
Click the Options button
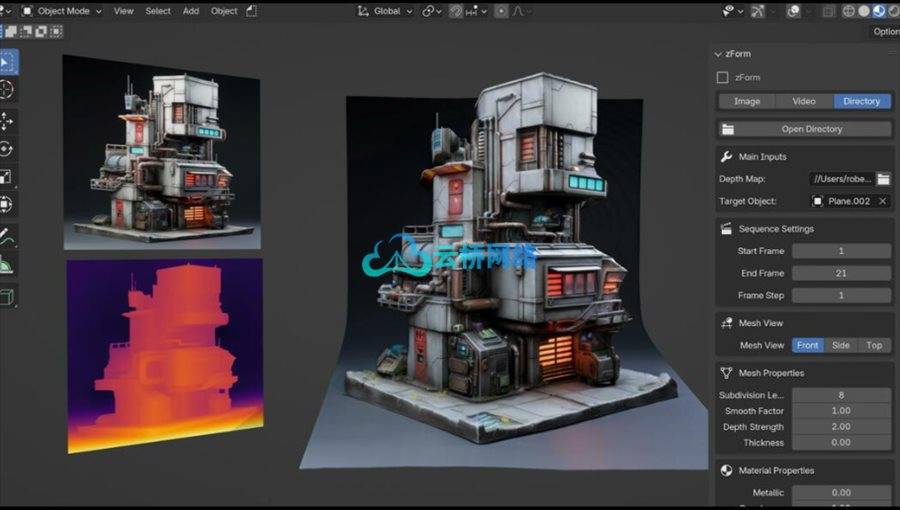click(x=886, y=32)
